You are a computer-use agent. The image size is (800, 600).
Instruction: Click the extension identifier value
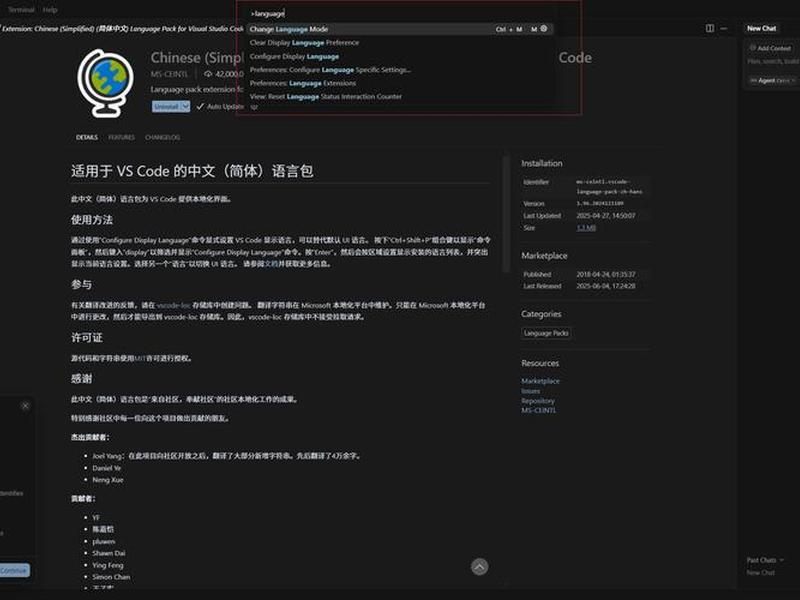pos(609,187)
